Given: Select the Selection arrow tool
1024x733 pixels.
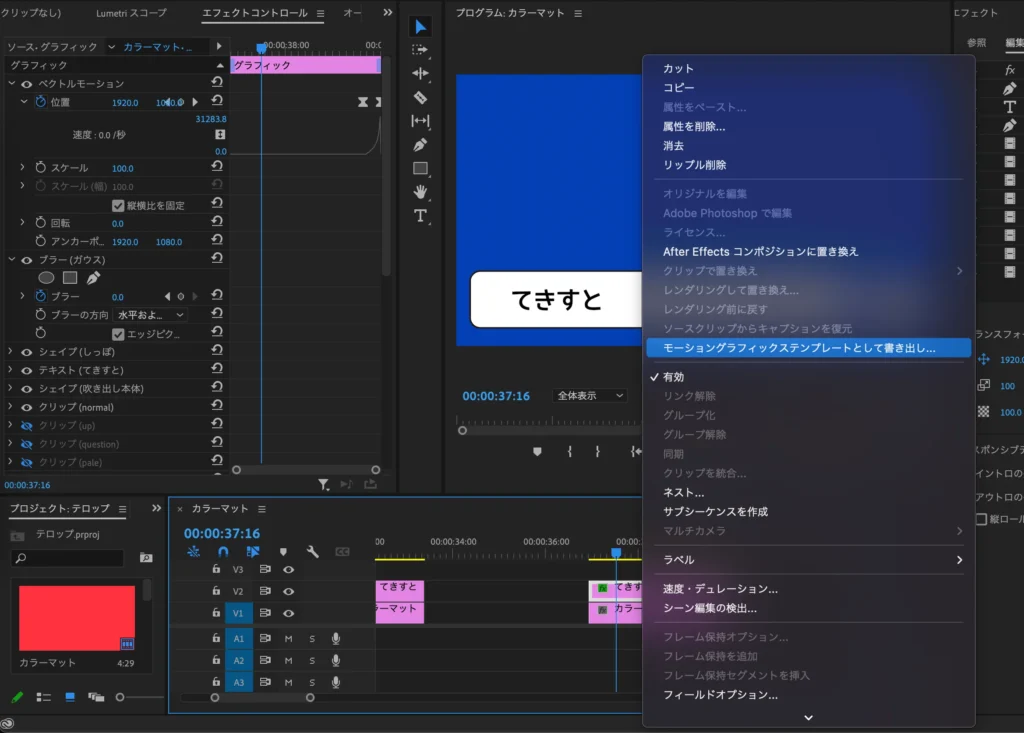Looking at the screenshot, I should (420, 27).
